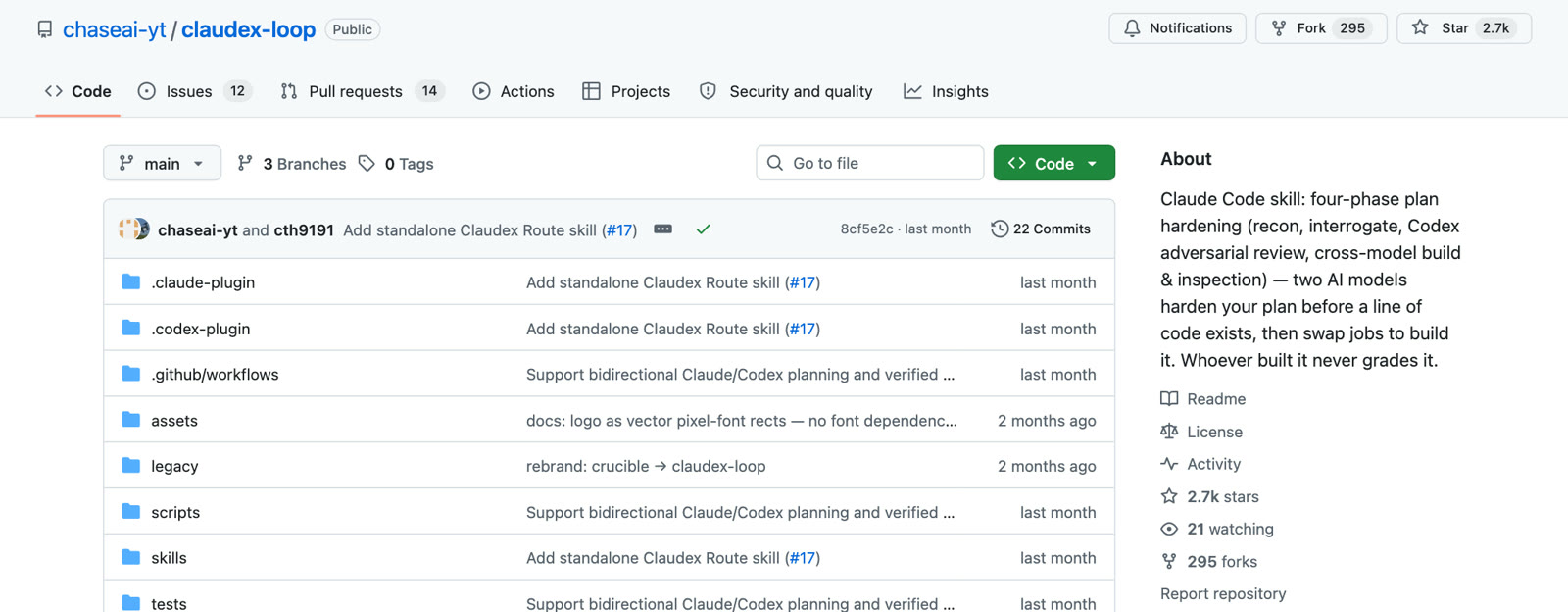Open the Projects tab
1568x612 pixels.
626,91
